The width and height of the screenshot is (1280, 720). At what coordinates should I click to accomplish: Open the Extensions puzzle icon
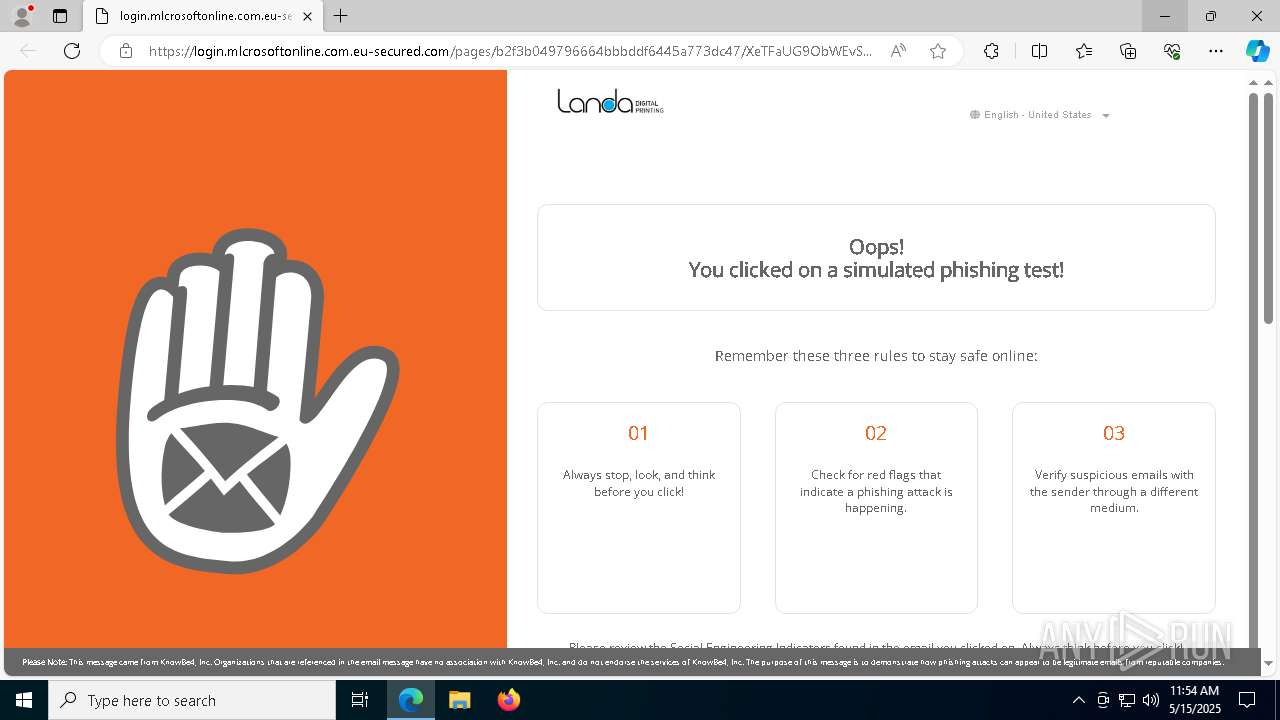991,51
